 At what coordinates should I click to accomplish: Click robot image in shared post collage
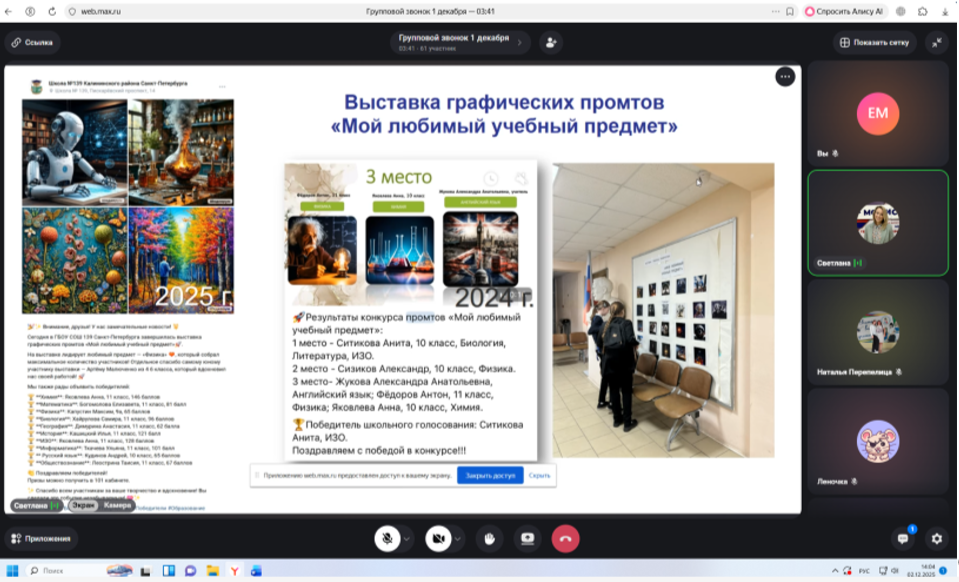click(75, 152)
